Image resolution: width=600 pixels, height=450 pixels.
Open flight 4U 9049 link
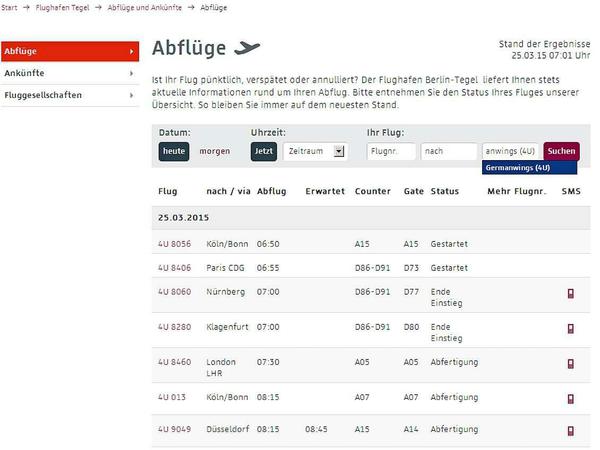pos(174,429)
